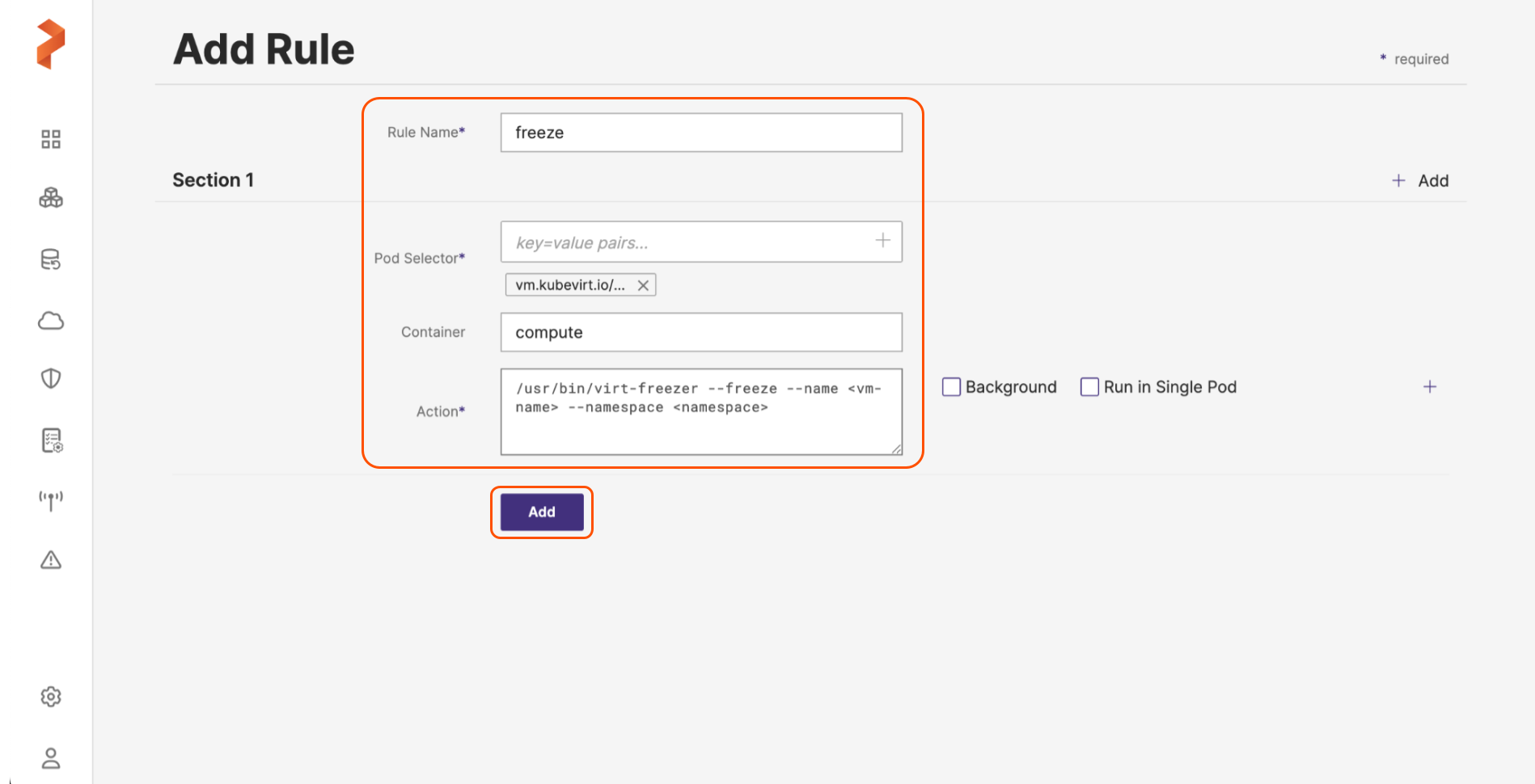
Task: Open the antenna broadcast icon
Action: click(51, 500)
